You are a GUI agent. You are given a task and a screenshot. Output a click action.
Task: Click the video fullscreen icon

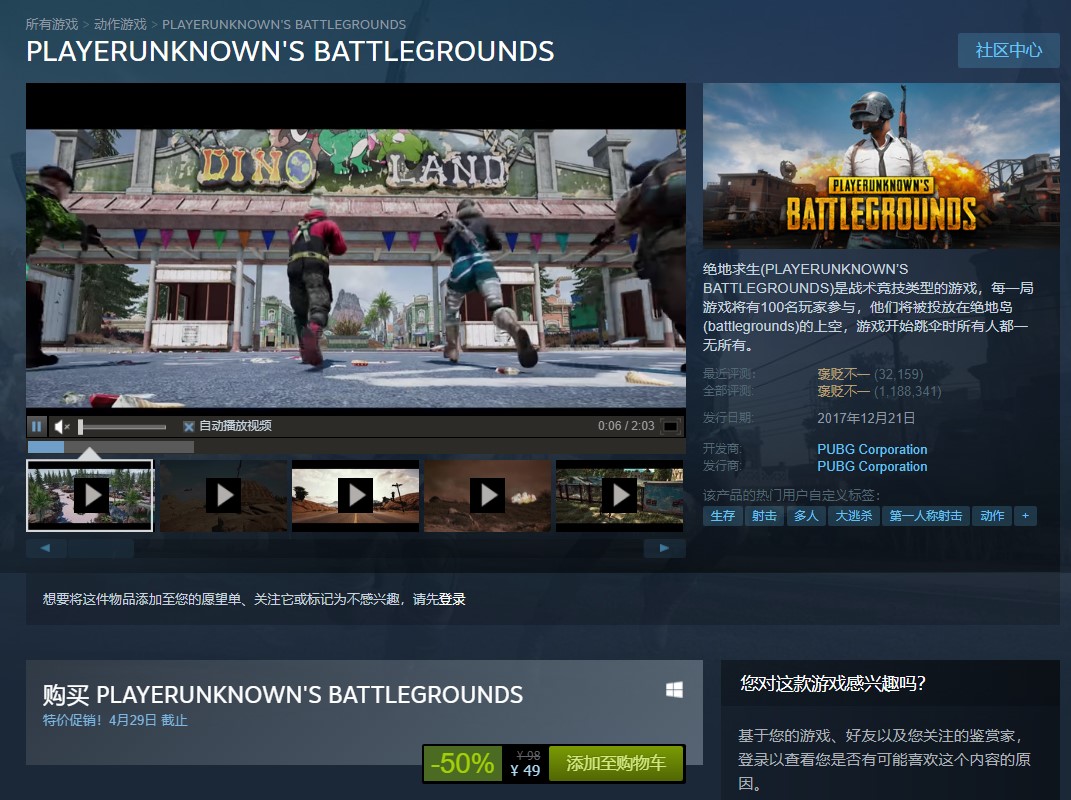[670, 426]
